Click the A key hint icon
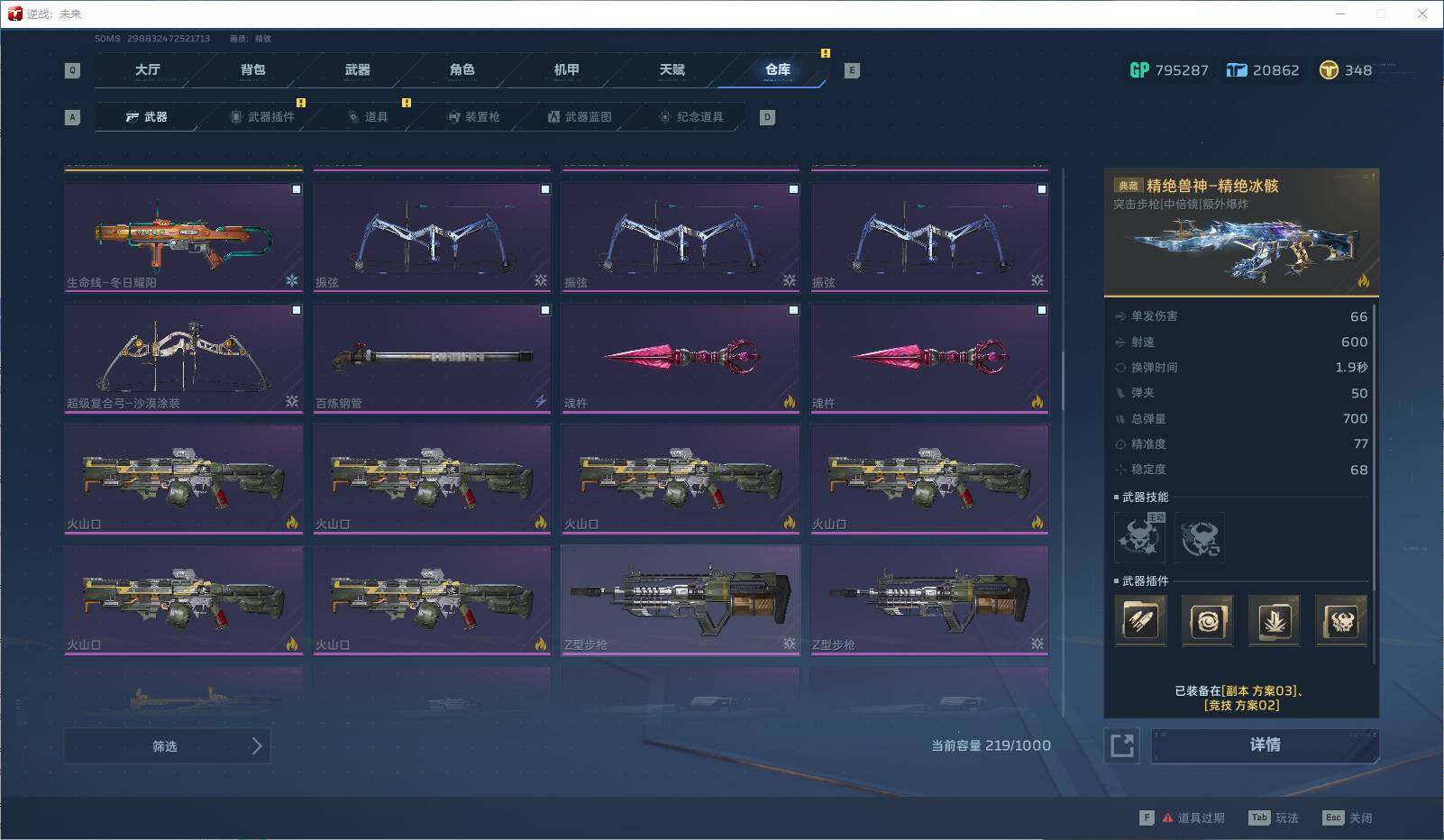Viewport: 1444px width, 840px height. pos(73,117)
